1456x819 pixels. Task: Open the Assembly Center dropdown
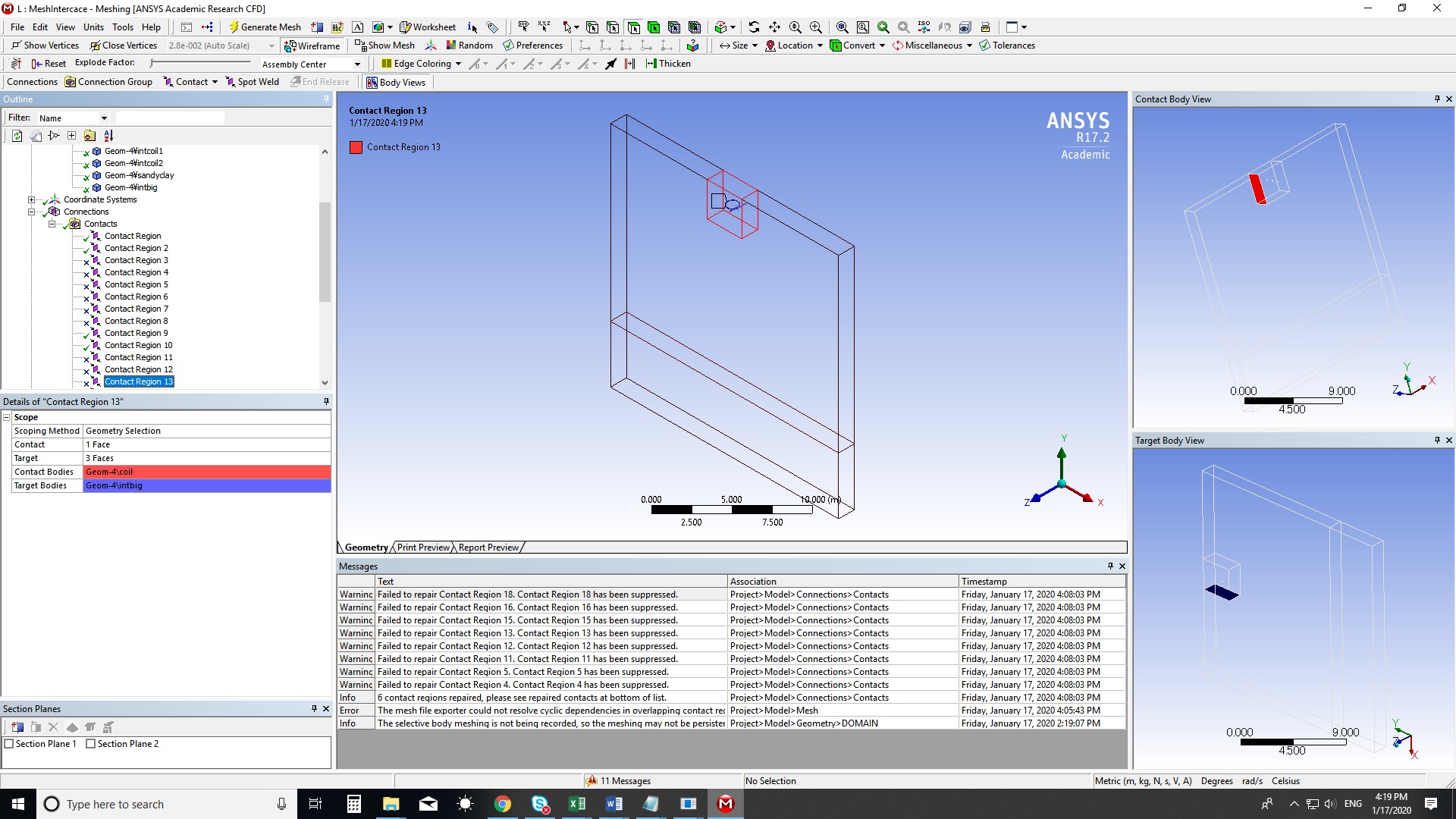click(357, 64)
